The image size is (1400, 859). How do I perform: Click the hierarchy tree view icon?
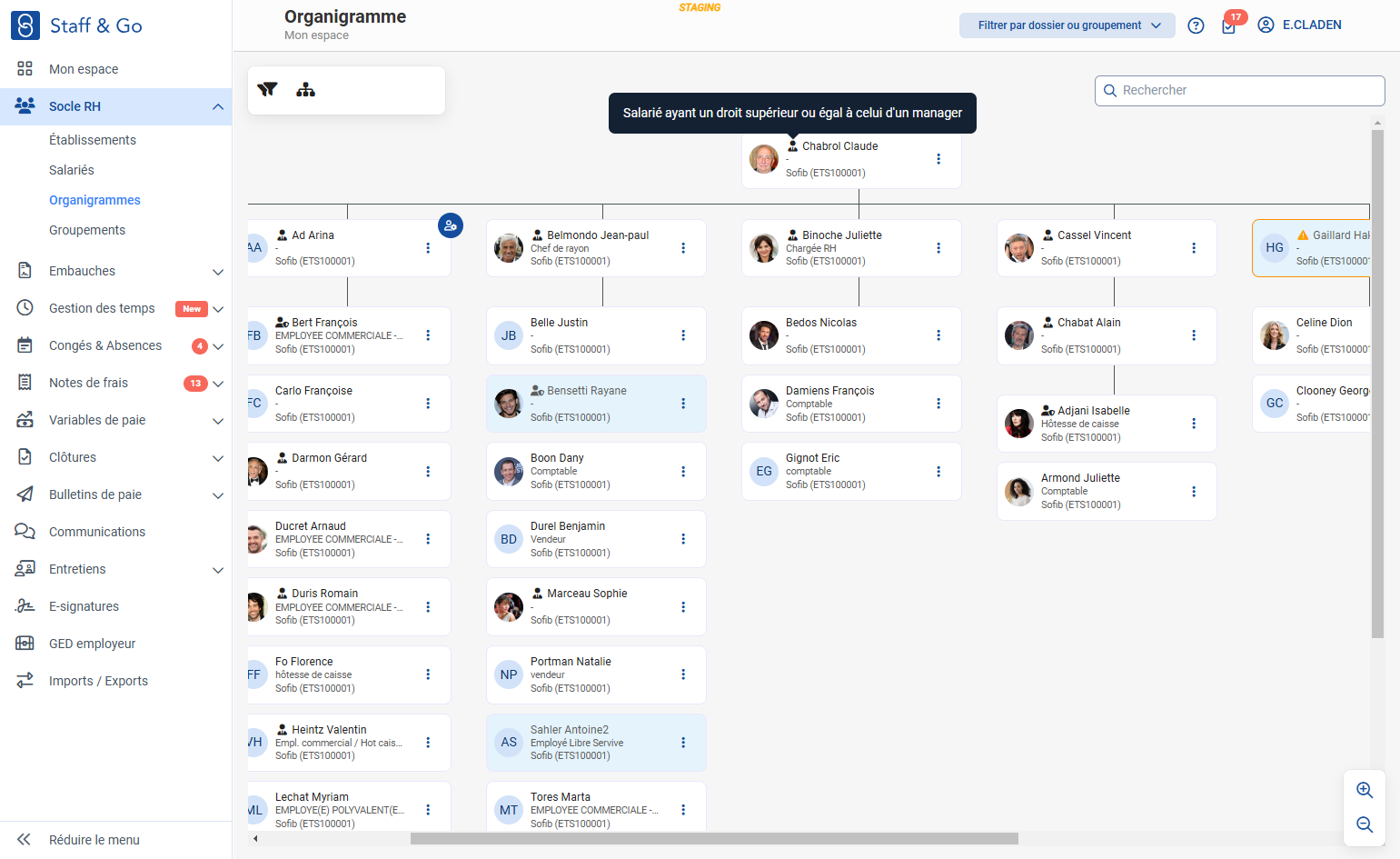tap(305, 90)
